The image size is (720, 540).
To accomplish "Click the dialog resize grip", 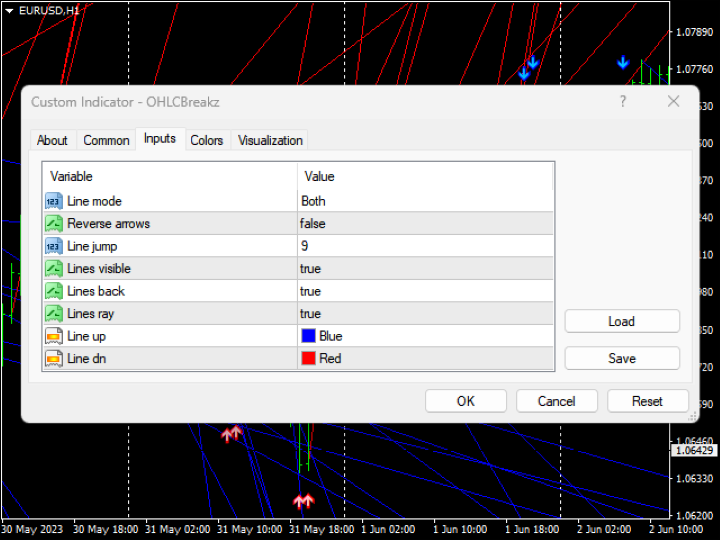I will coord(692,416).
